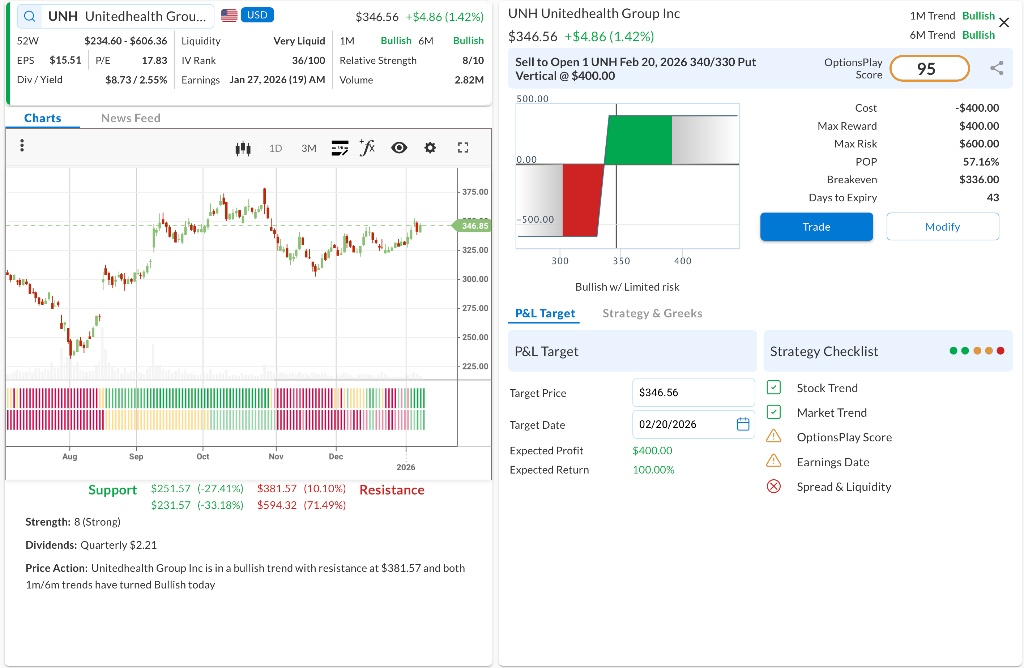The width and height of the screenshot is (1024, 668).
Task: Toggle chart visibility with the eye icon
Action: 399,148
